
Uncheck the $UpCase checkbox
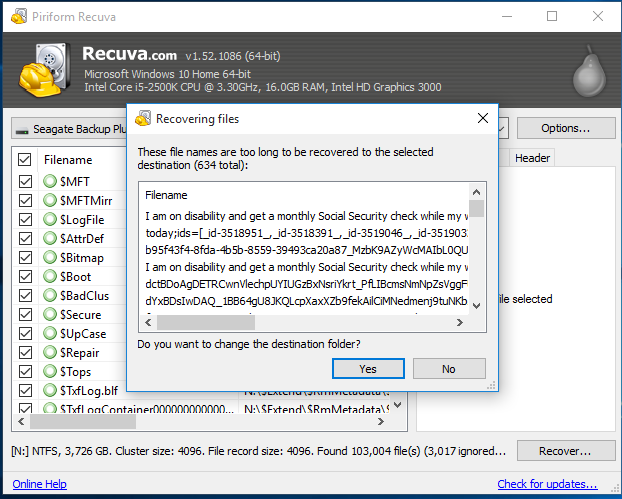25,334
